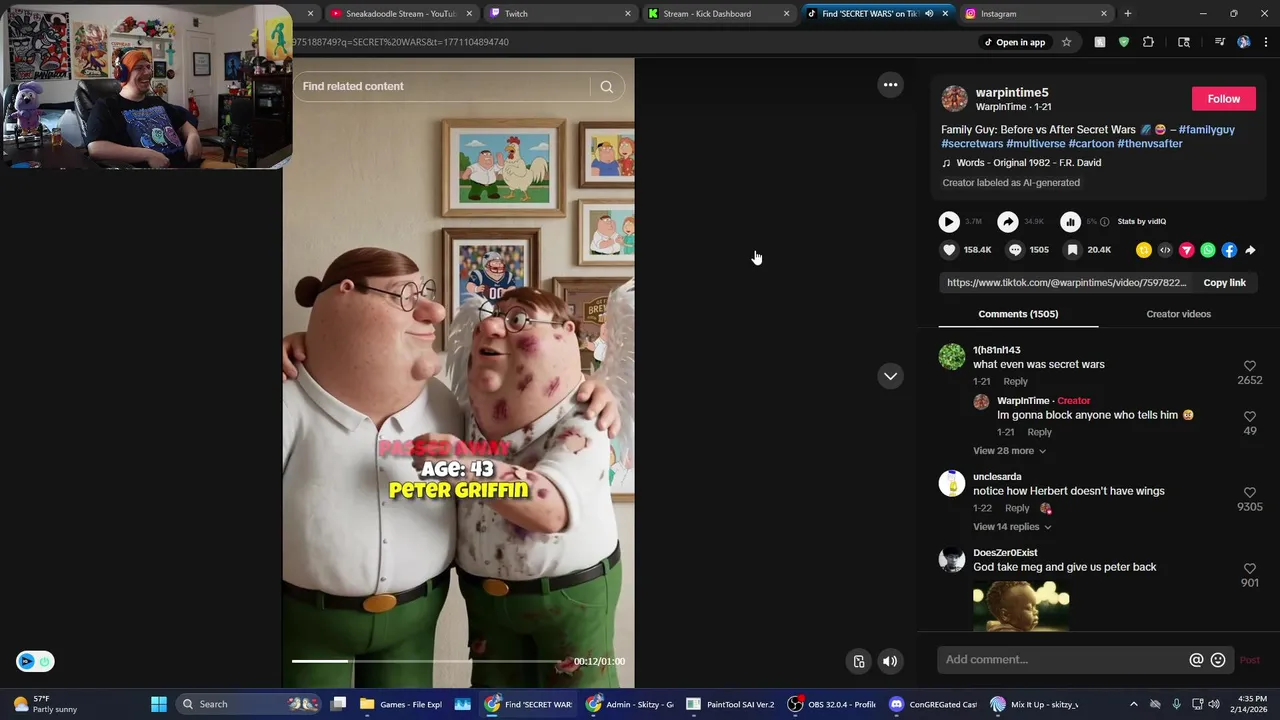The image size is (1280, 720).
Task: Open the #secretwars hashtag link
Action: (972, 144)
